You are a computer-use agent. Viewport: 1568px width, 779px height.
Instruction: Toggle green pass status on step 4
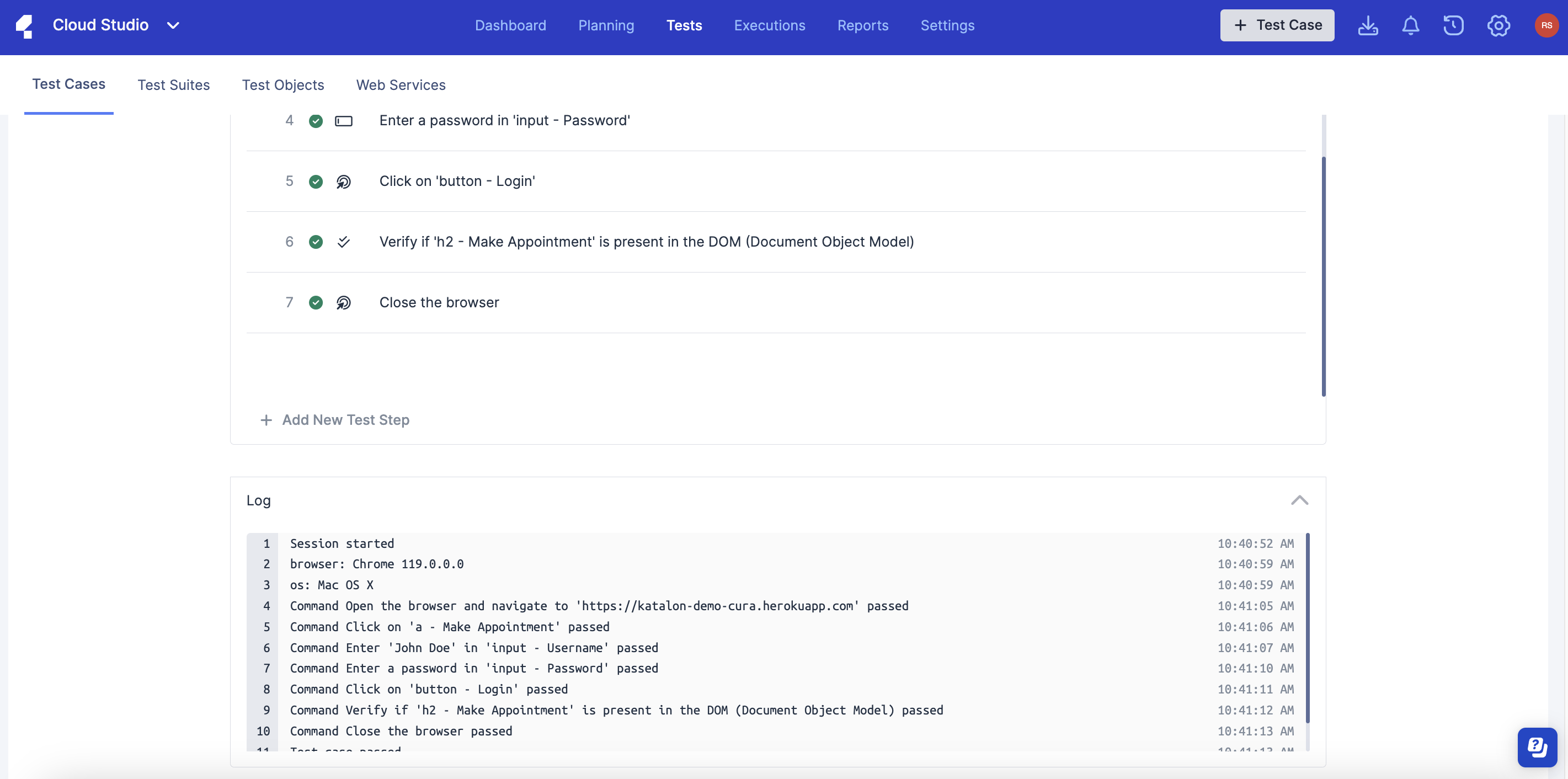pos(314,121)
